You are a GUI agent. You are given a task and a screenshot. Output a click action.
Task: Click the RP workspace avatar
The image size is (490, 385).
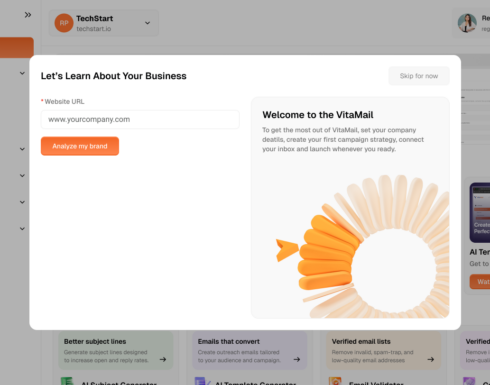[x=64, y=23]
